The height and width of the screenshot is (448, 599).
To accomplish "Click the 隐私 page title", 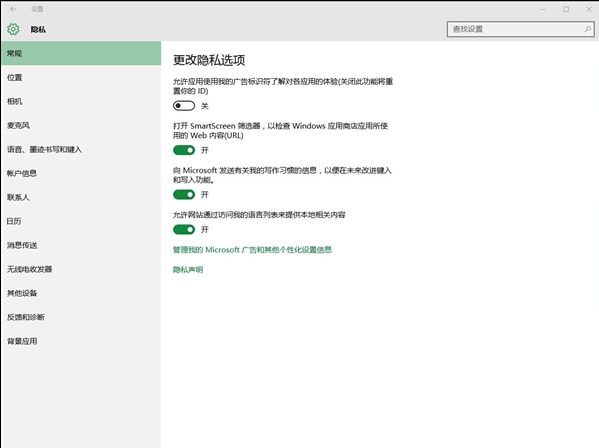I will coord(38,29).
